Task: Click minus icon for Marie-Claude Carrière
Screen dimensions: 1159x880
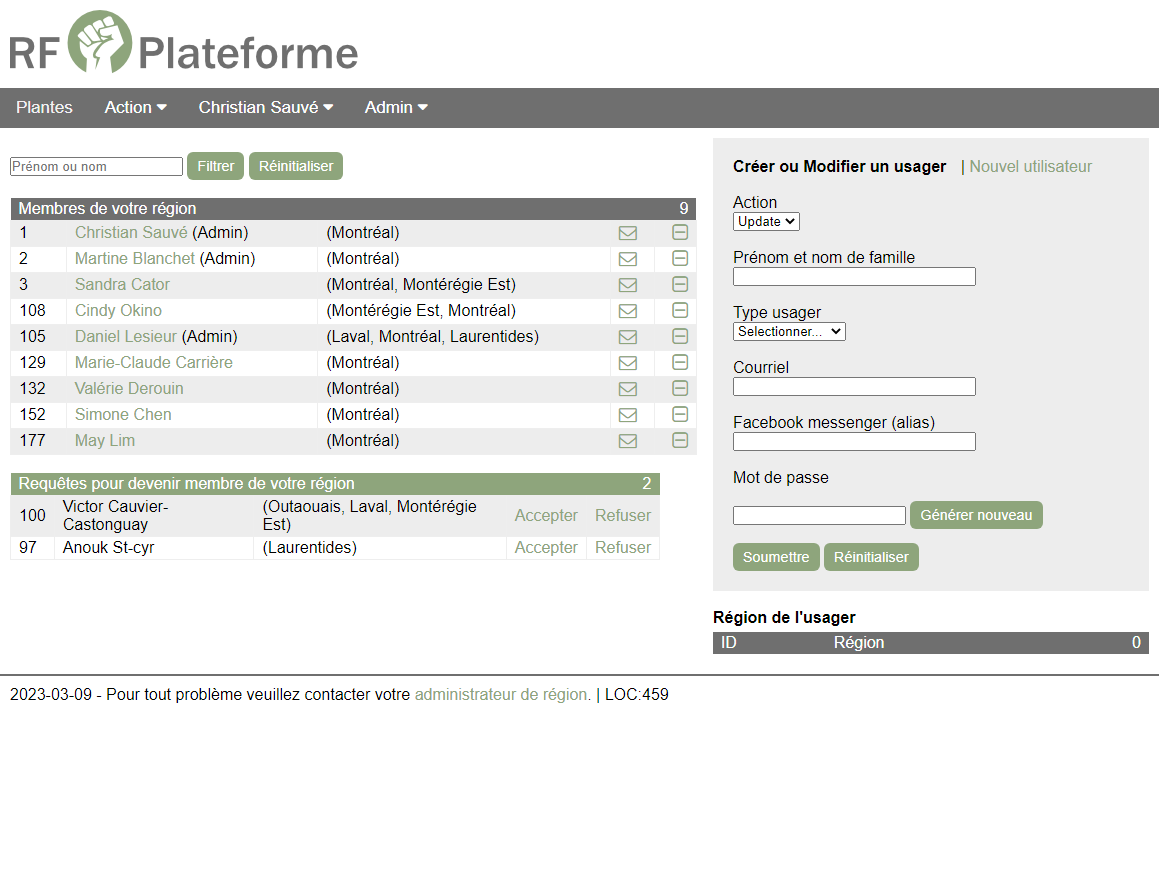Action: coord(680,362)
